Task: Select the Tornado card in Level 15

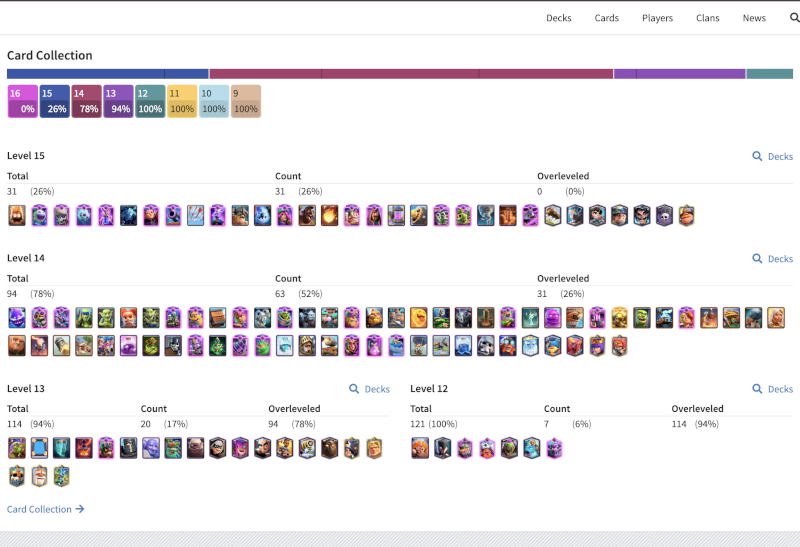Action: point(486,215)
